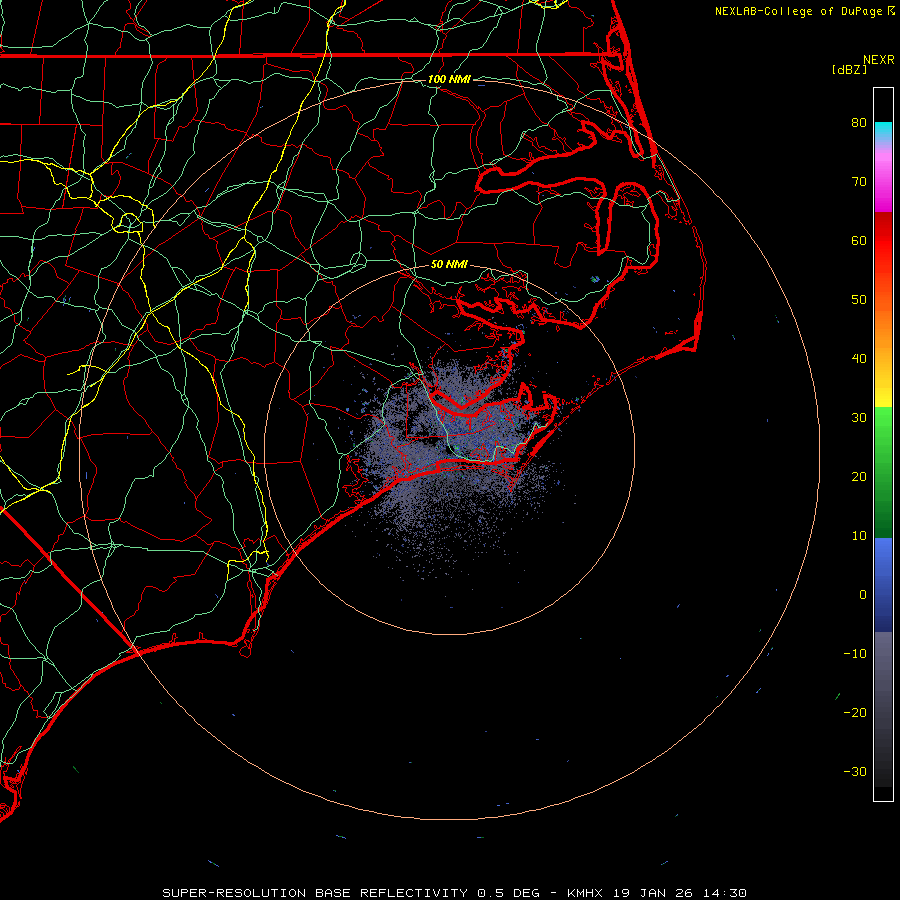900x900 pixels.
Task: Click the 40 value on the dBZ scale
Action: pyautogui.click(x=859, y=359)
